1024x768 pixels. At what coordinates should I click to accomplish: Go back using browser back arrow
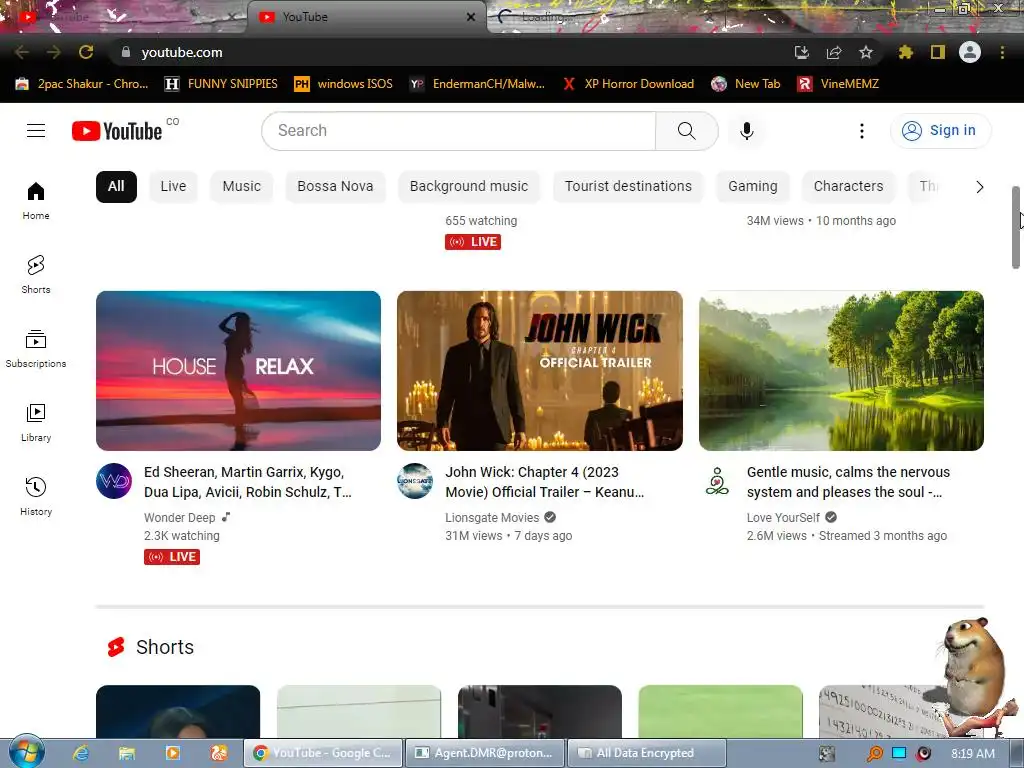coord(22,52)
